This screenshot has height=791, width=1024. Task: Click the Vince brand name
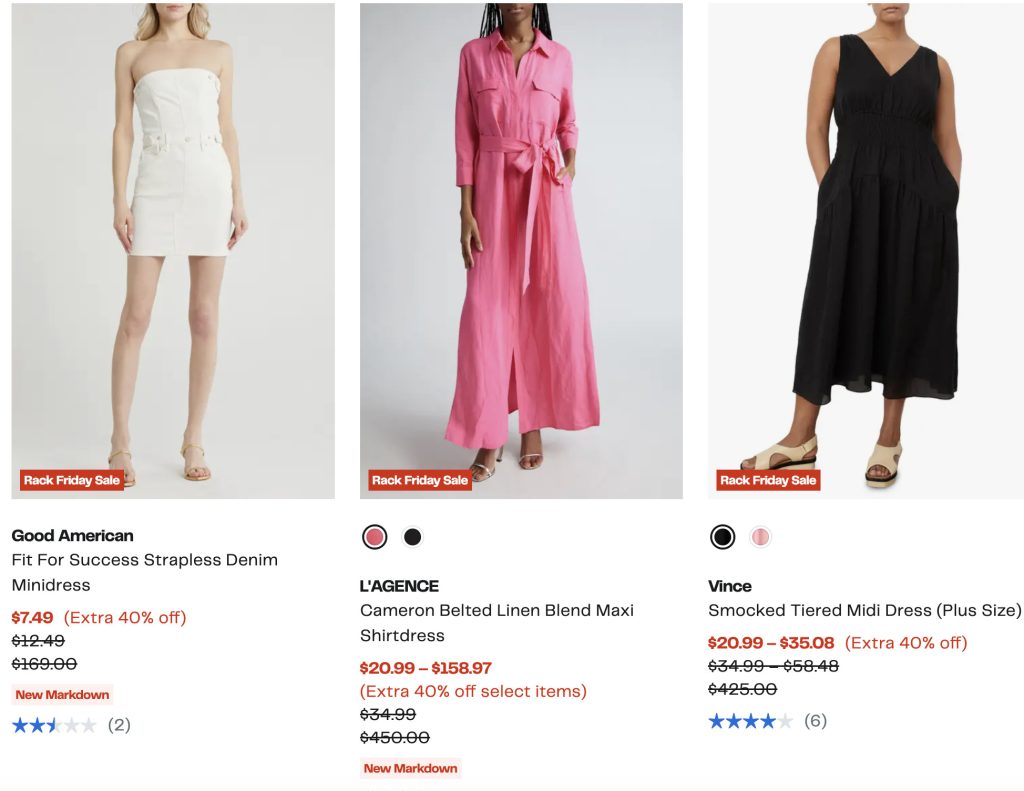tap(730, 586)
